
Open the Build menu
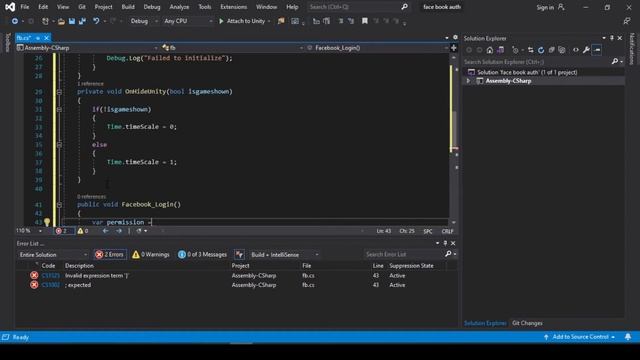pos(128,7)
